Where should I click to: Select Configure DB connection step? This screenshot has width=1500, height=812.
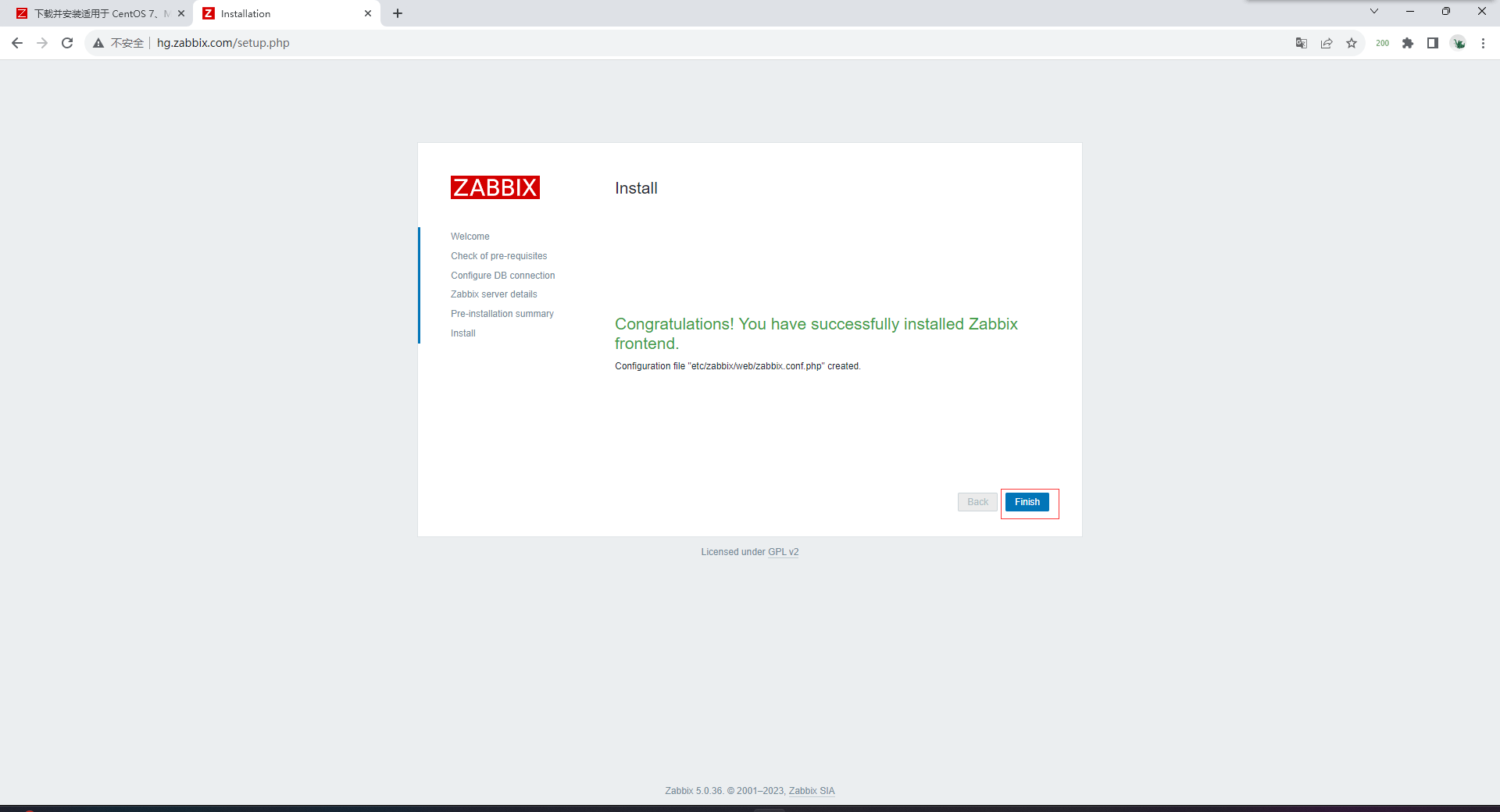(x=502, y=276)
